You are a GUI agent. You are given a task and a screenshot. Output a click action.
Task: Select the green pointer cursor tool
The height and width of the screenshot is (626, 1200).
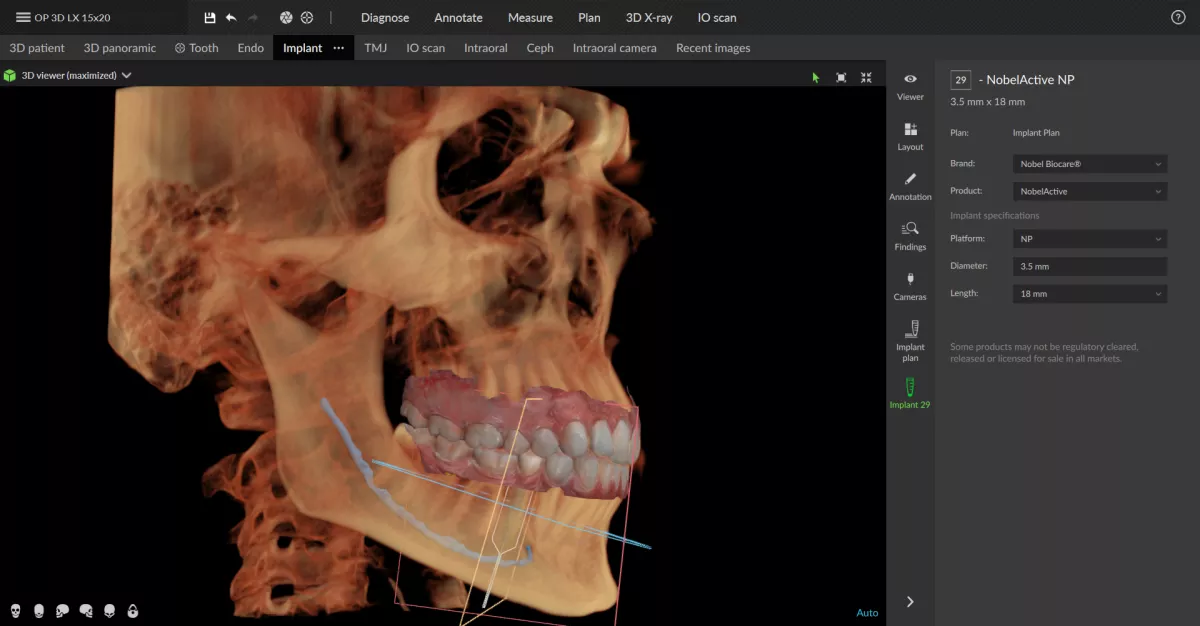click(x=816, y=77)
